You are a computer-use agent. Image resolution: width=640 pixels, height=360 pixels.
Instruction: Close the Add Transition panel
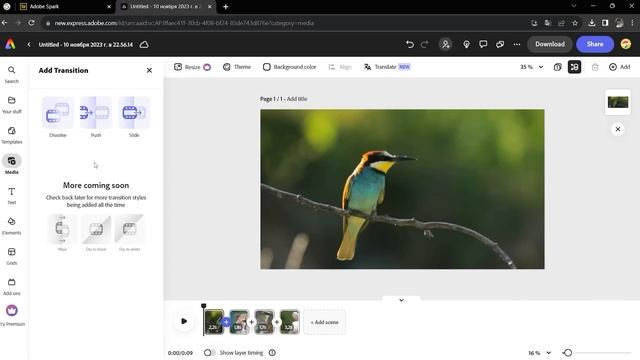click(x=149, y=70)
